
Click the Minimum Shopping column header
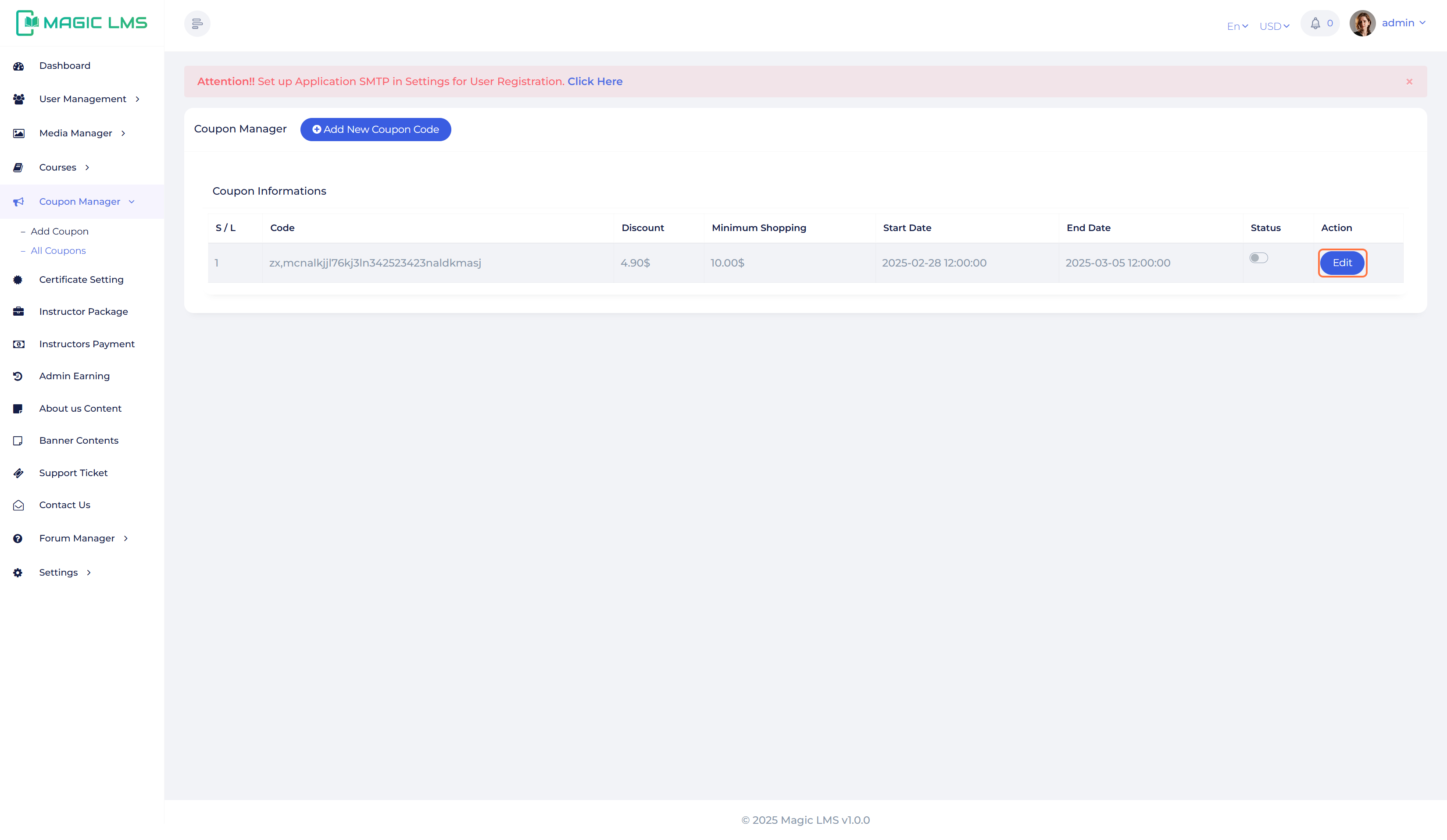(x=759, y=228)
